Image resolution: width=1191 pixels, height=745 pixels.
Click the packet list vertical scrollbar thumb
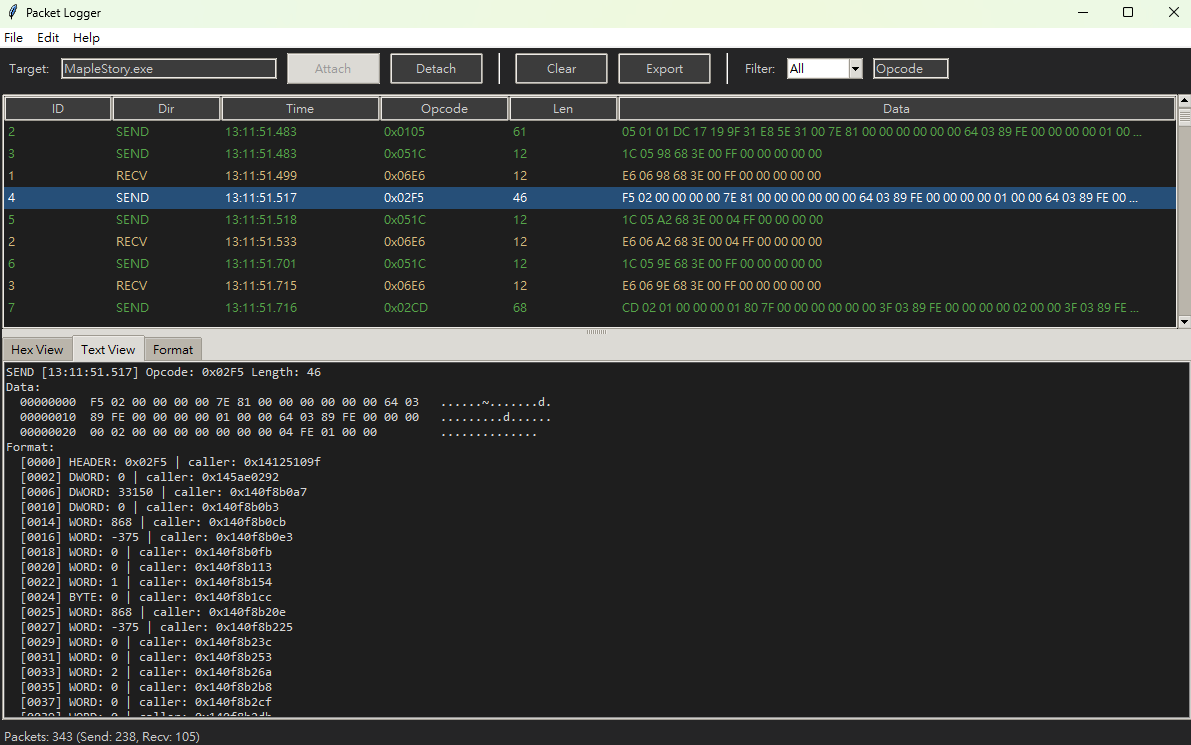tap(1184, 115)
